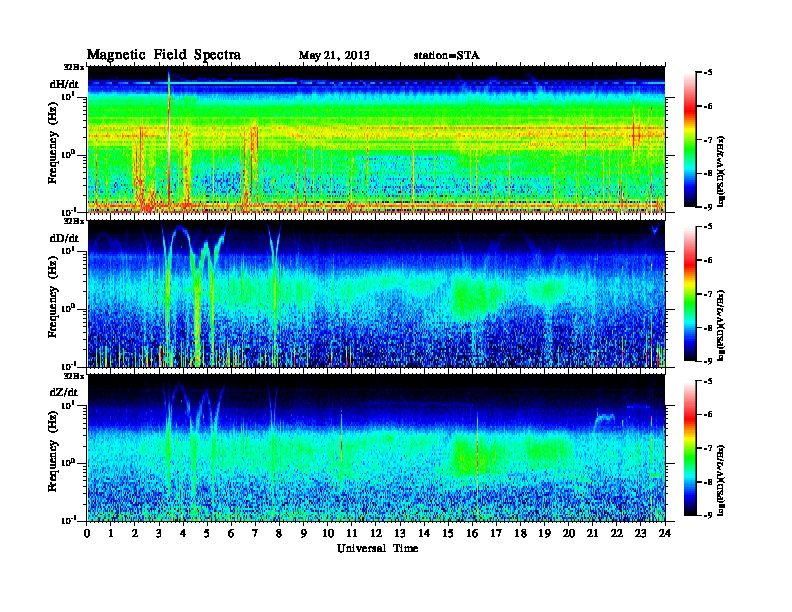Image resolution: width=792 pixels, height=612 pixels.
Task: Click hour 6 on the time axis
Action: 231,533
